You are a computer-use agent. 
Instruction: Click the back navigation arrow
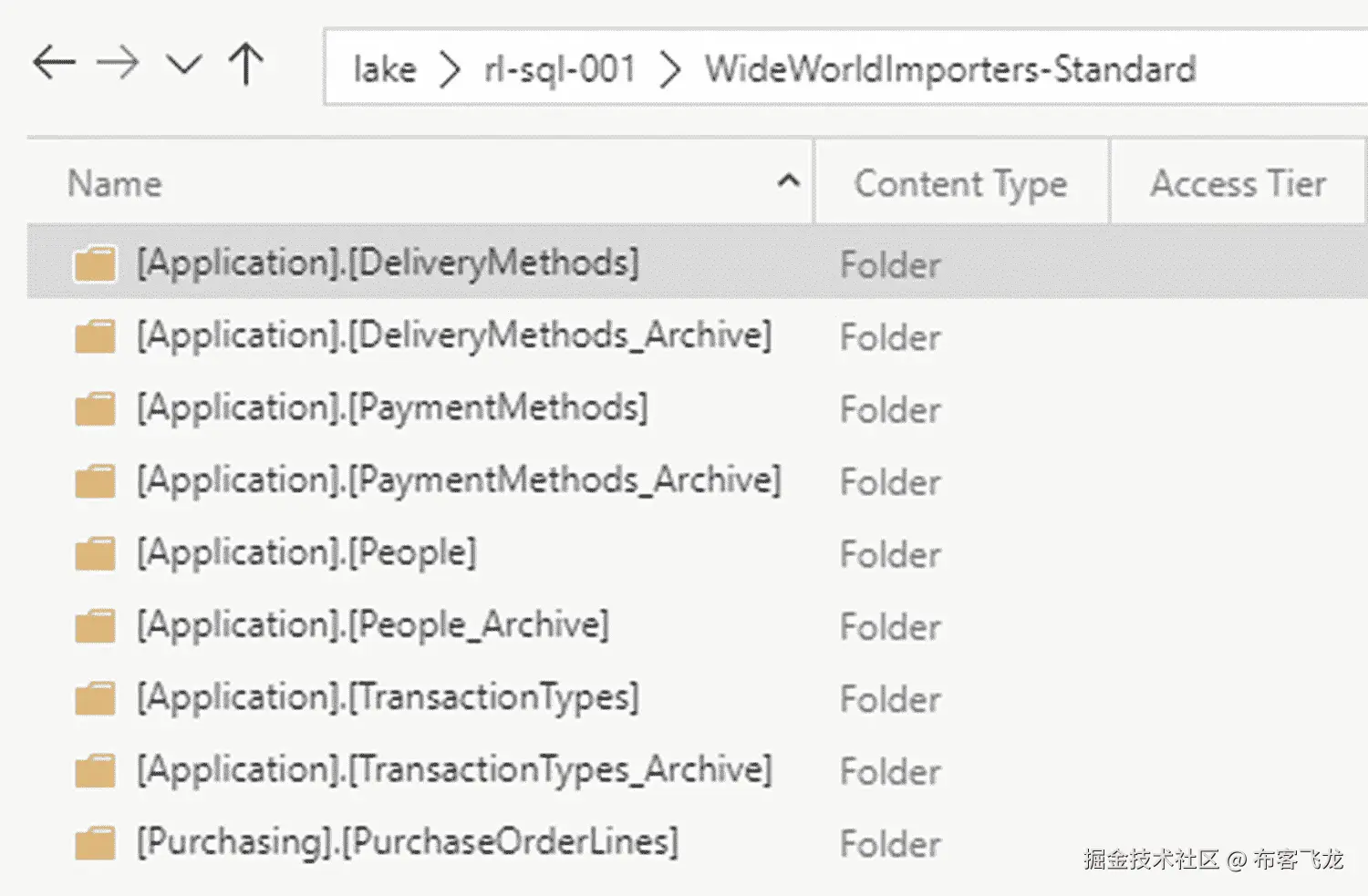[54, 64]
